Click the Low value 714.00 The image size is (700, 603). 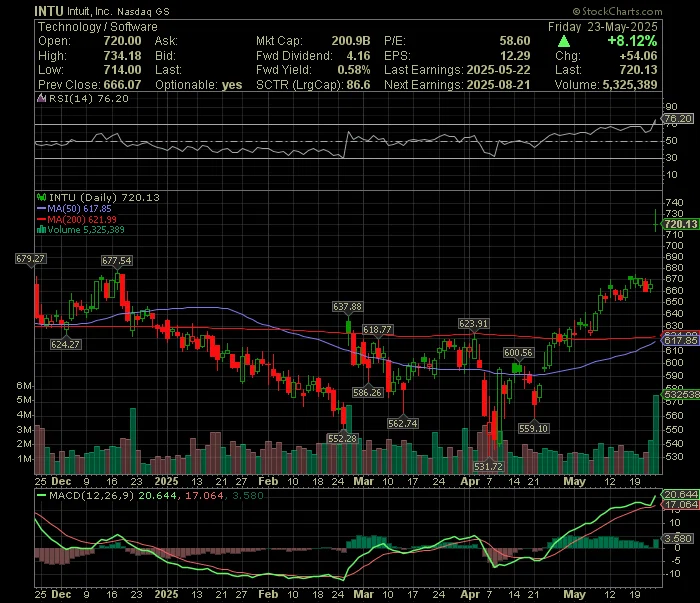[122, 70]
